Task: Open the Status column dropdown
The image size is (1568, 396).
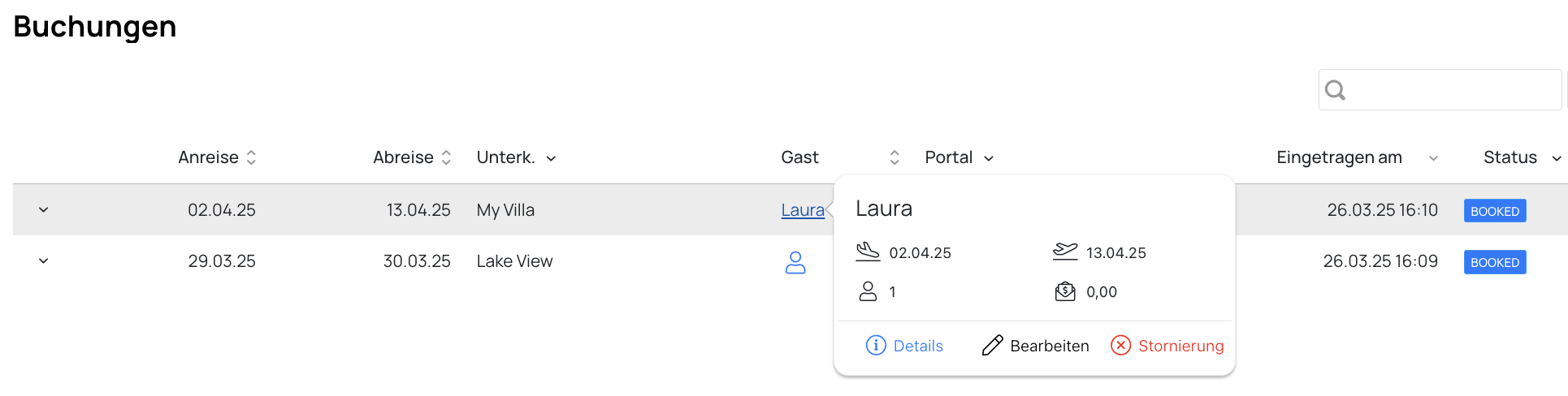Action: pos(1556,158)
